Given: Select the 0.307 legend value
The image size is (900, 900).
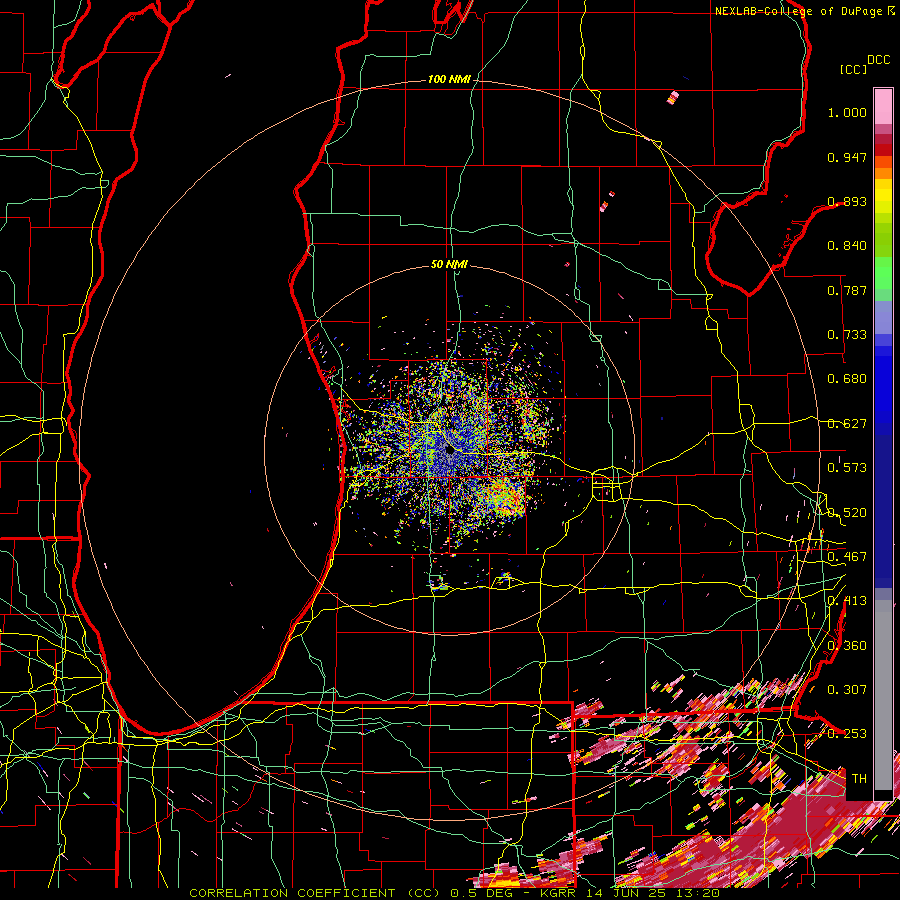Looking at the screenshot, I should 847,690.
